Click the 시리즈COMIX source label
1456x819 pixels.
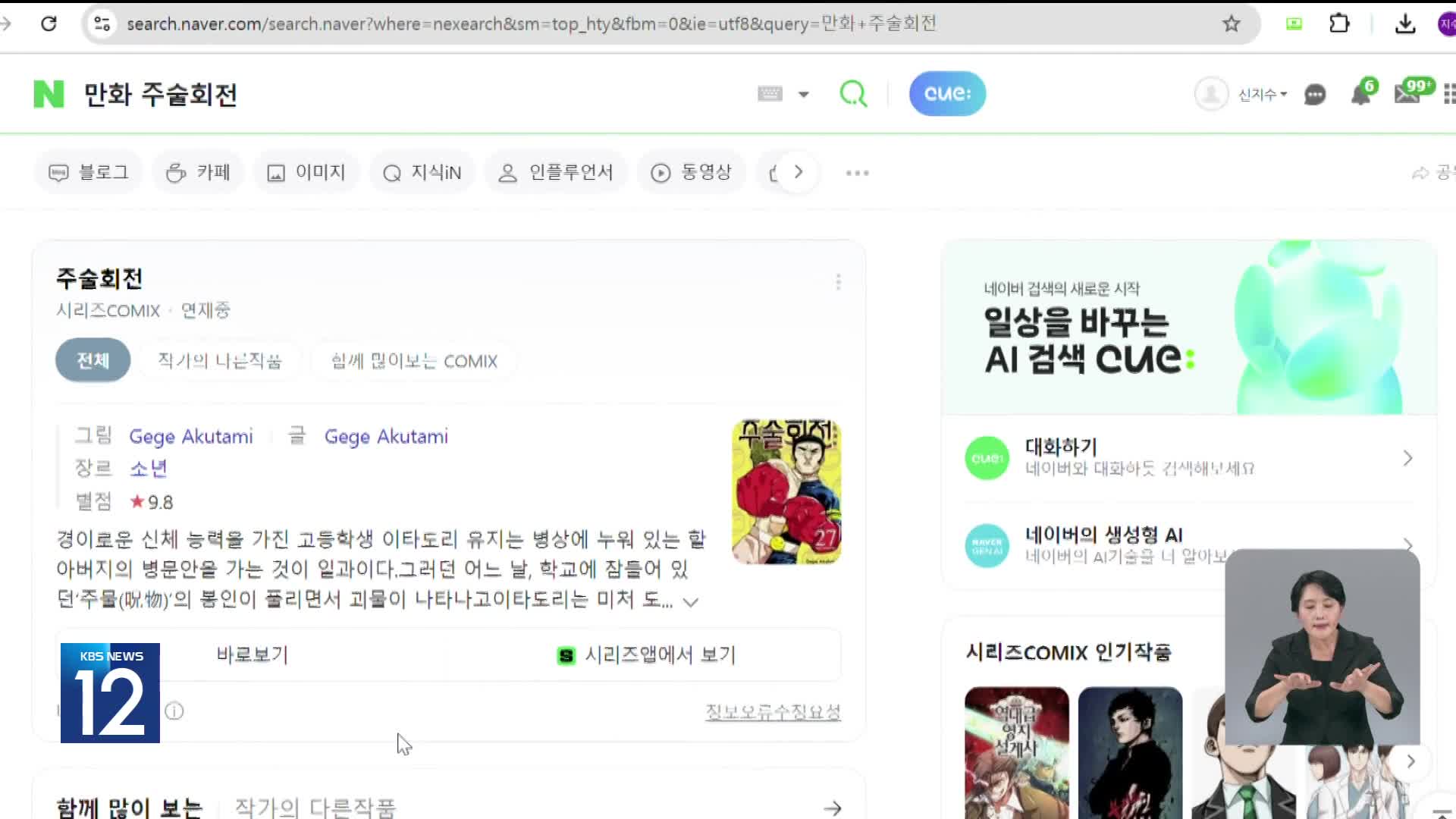coord(108,311)
